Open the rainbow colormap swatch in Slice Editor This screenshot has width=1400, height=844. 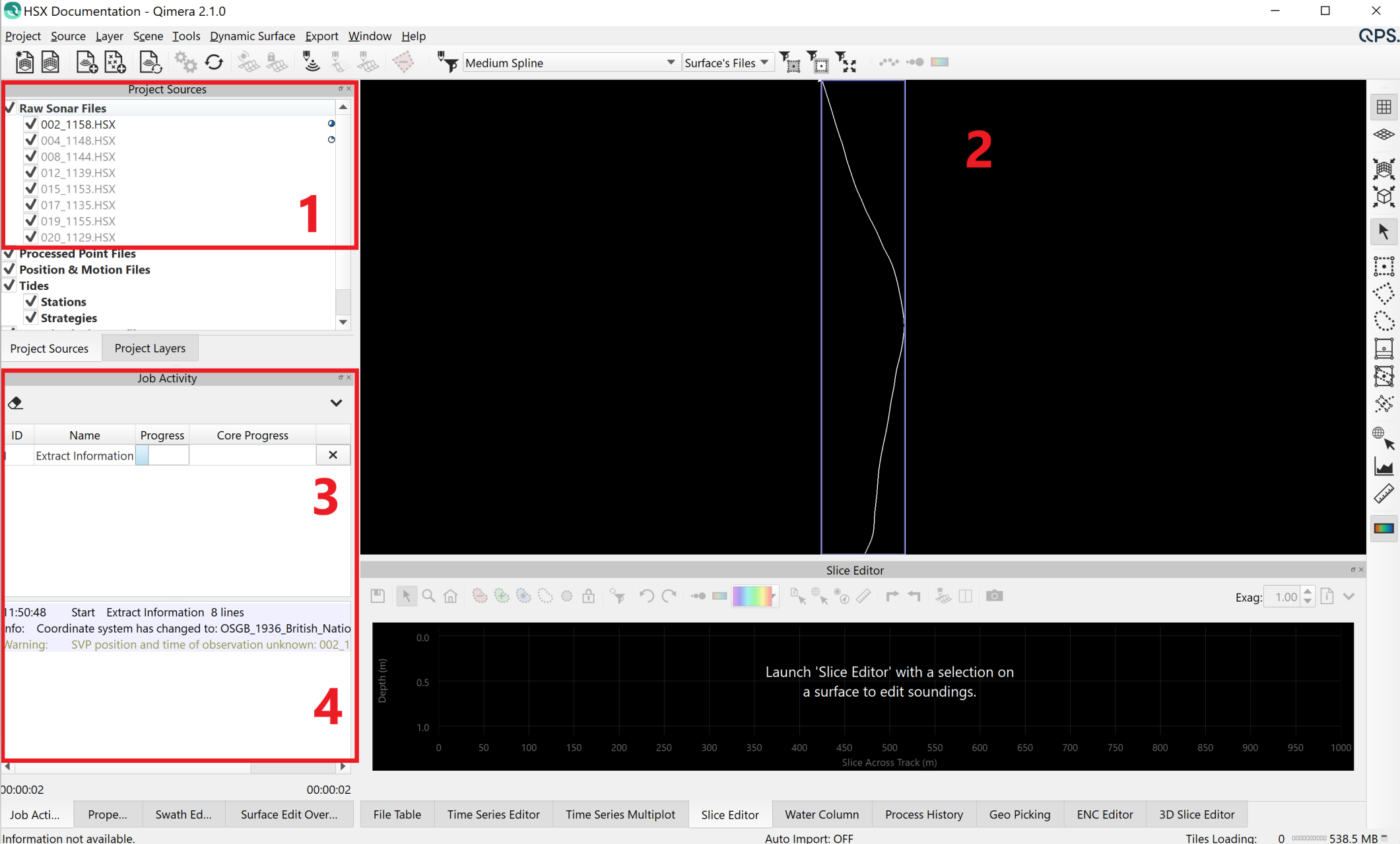(x=754, y=596)
